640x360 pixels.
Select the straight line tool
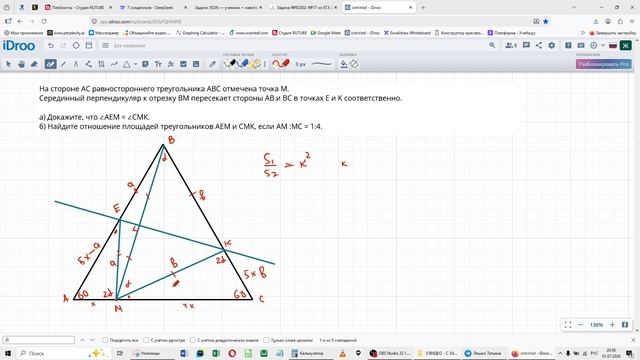click(x=63, y=64)
